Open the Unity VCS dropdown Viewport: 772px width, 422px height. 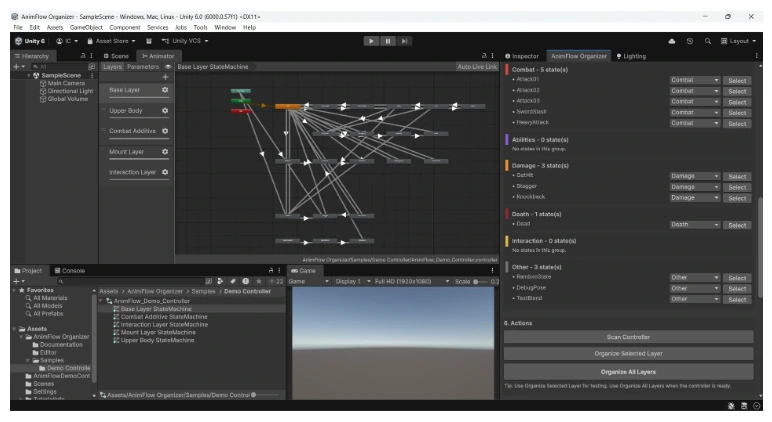pos(185,41)
